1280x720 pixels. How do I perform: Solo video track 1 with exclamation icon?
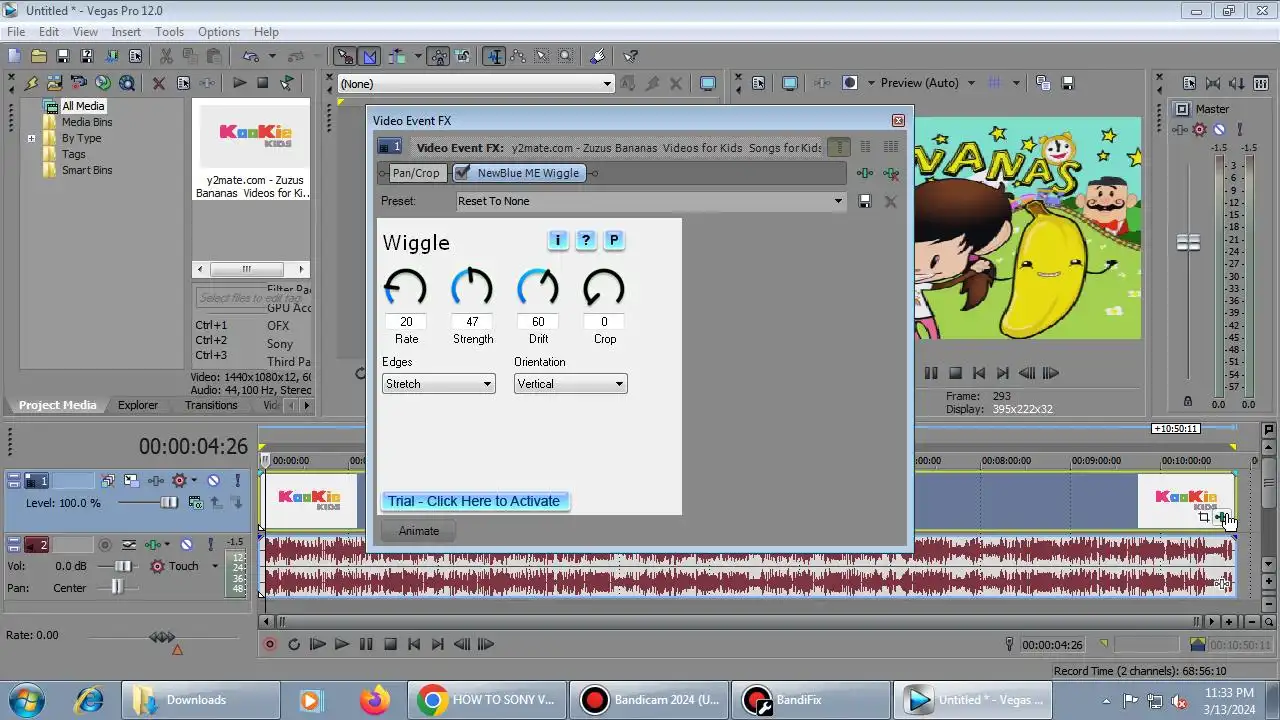[237, 481]
